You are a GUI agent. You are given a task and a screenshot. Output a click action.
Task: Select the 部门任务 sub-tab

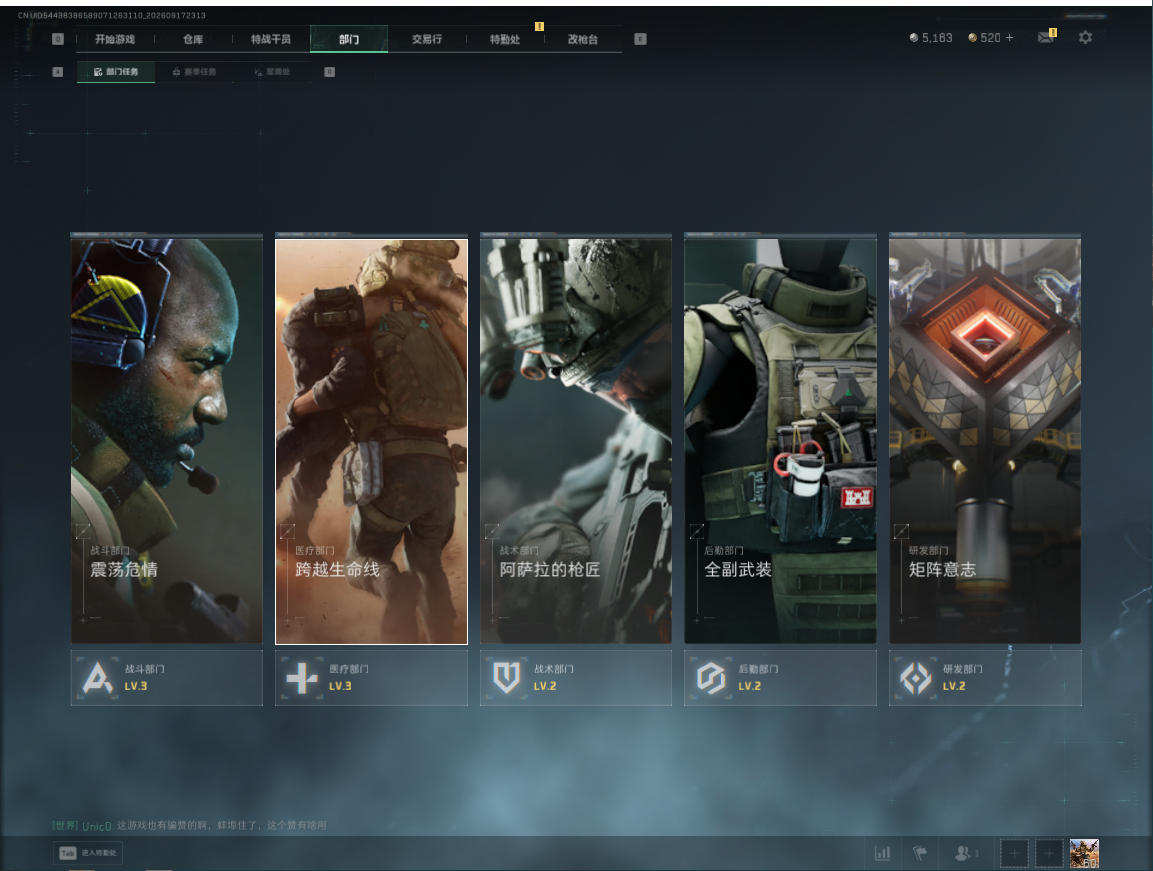click(x=116, y=71)
